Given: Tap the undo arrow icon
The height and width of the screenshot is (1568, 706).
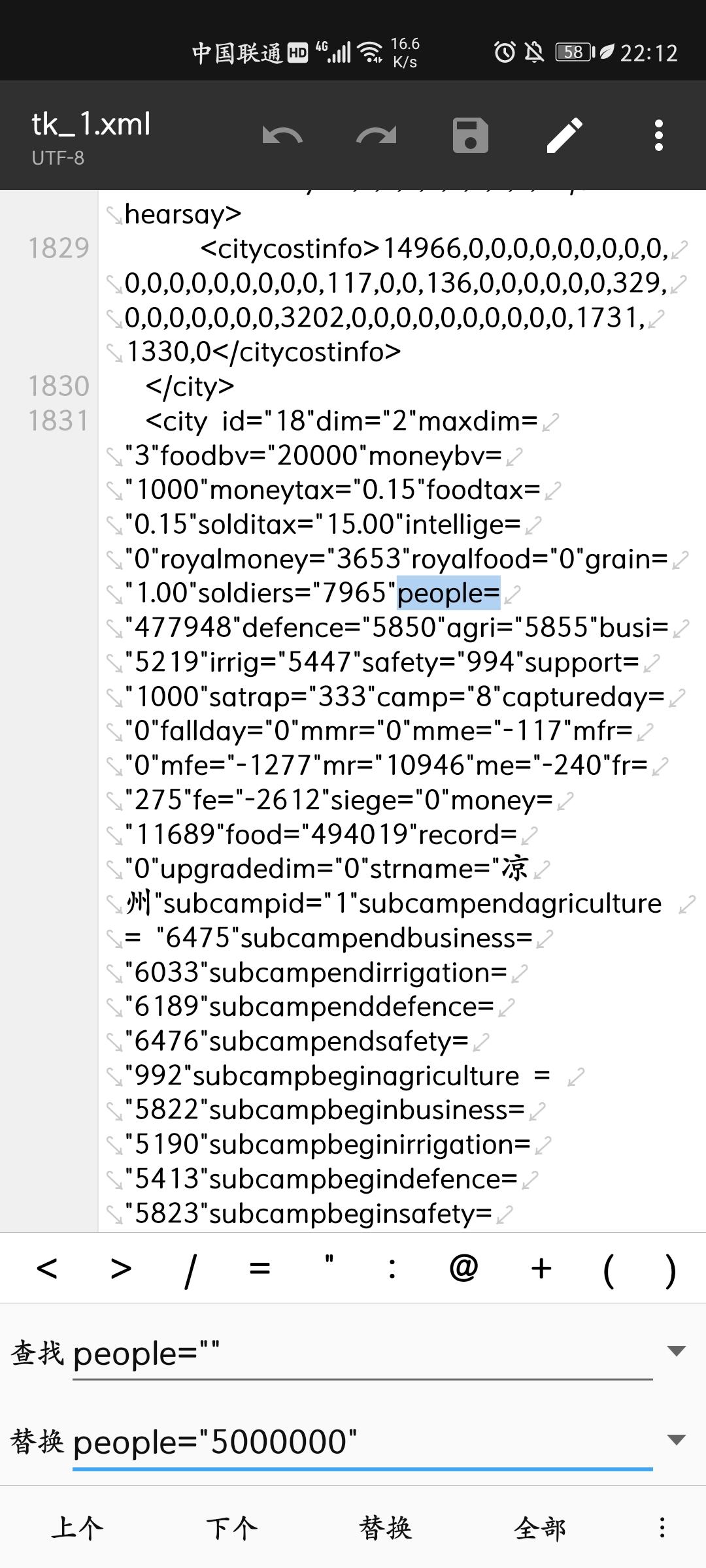Looking at the screenshot, I should 282,136.
